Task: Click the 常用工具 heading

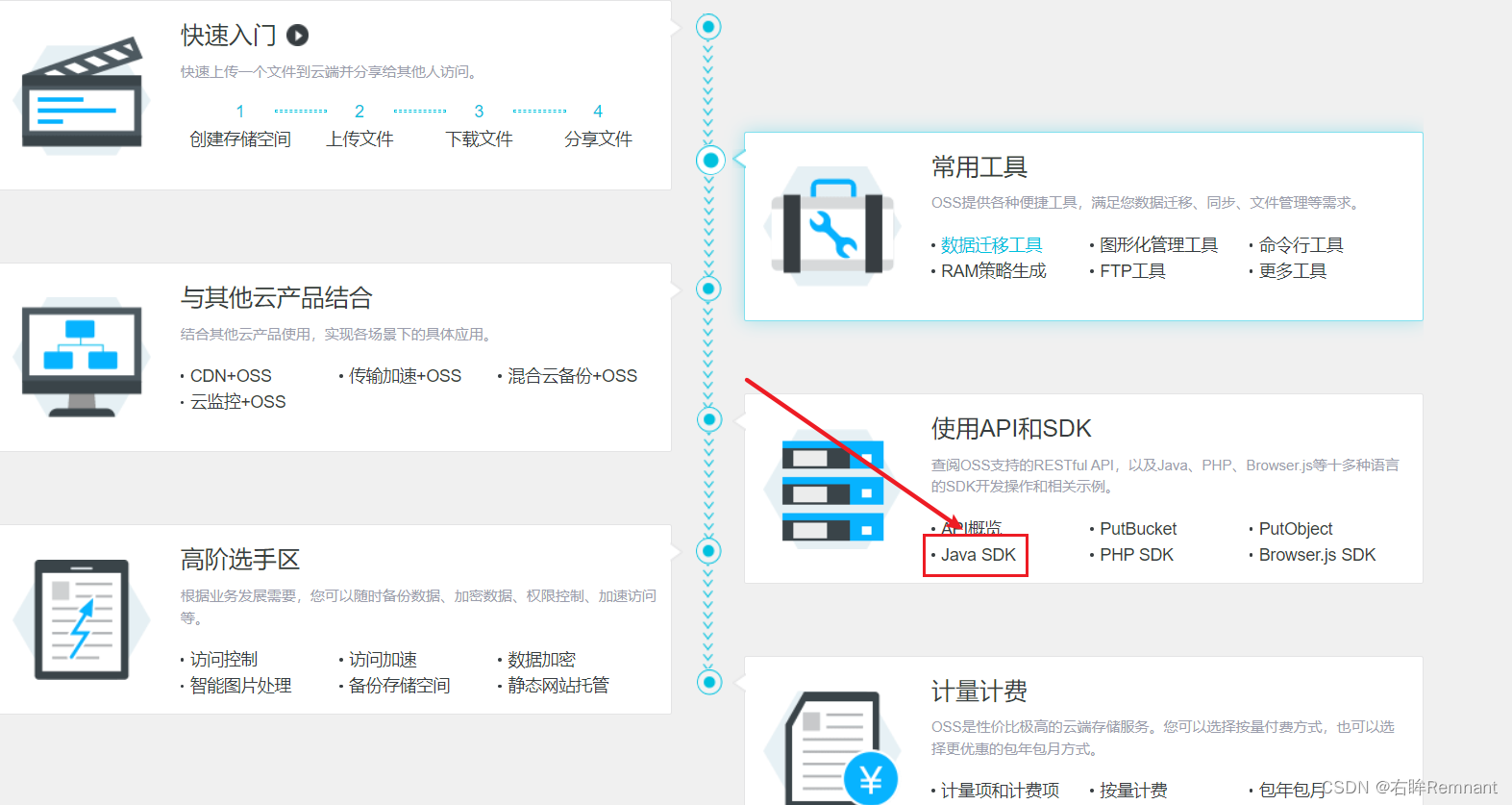Action: coord(979,167)
